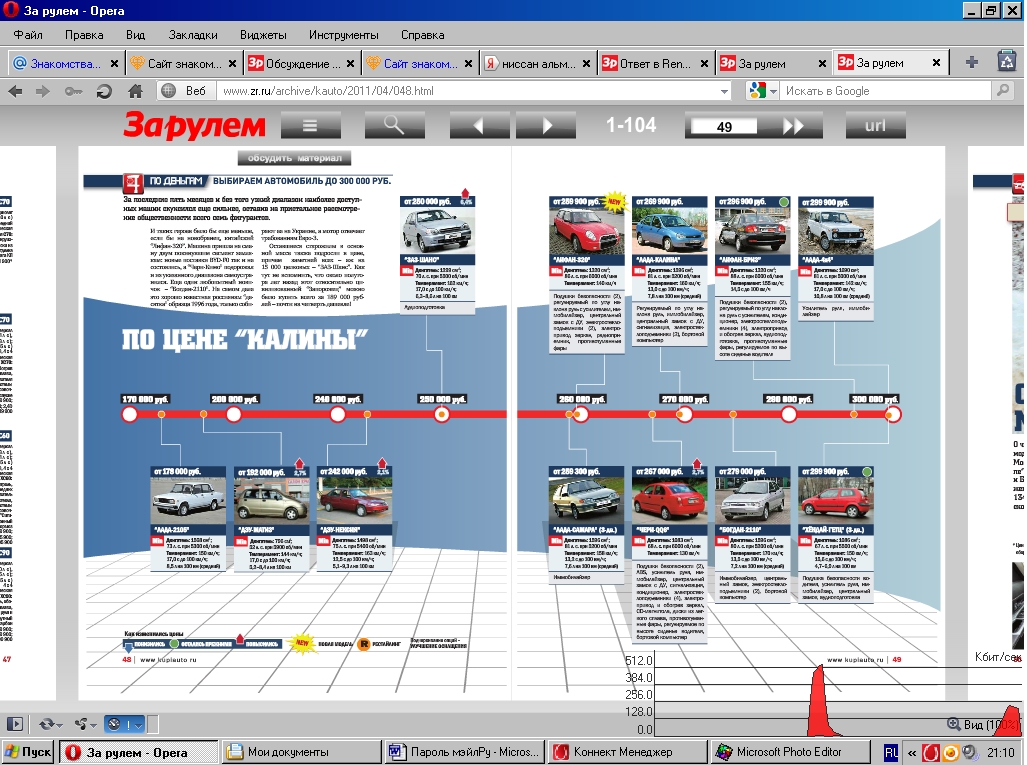Select the blue Лада-Калина car photo
Viewport: 1027px width, 765px height.
pos(669,231)
